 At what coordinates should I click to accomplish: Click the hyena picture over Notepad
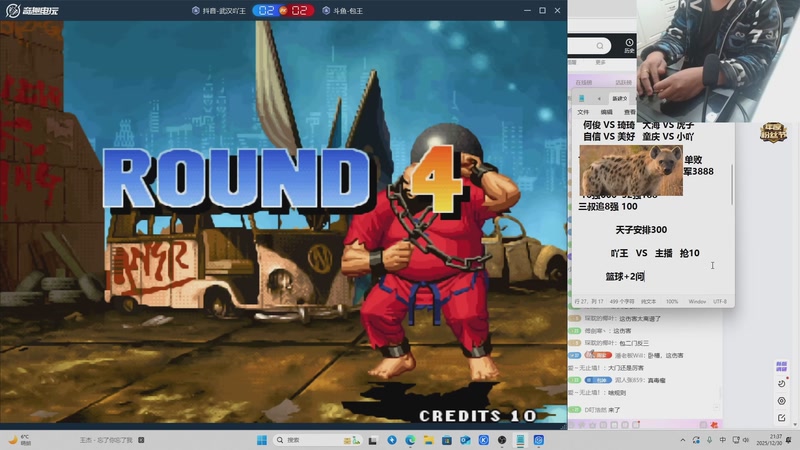click(x=631, y=170)
